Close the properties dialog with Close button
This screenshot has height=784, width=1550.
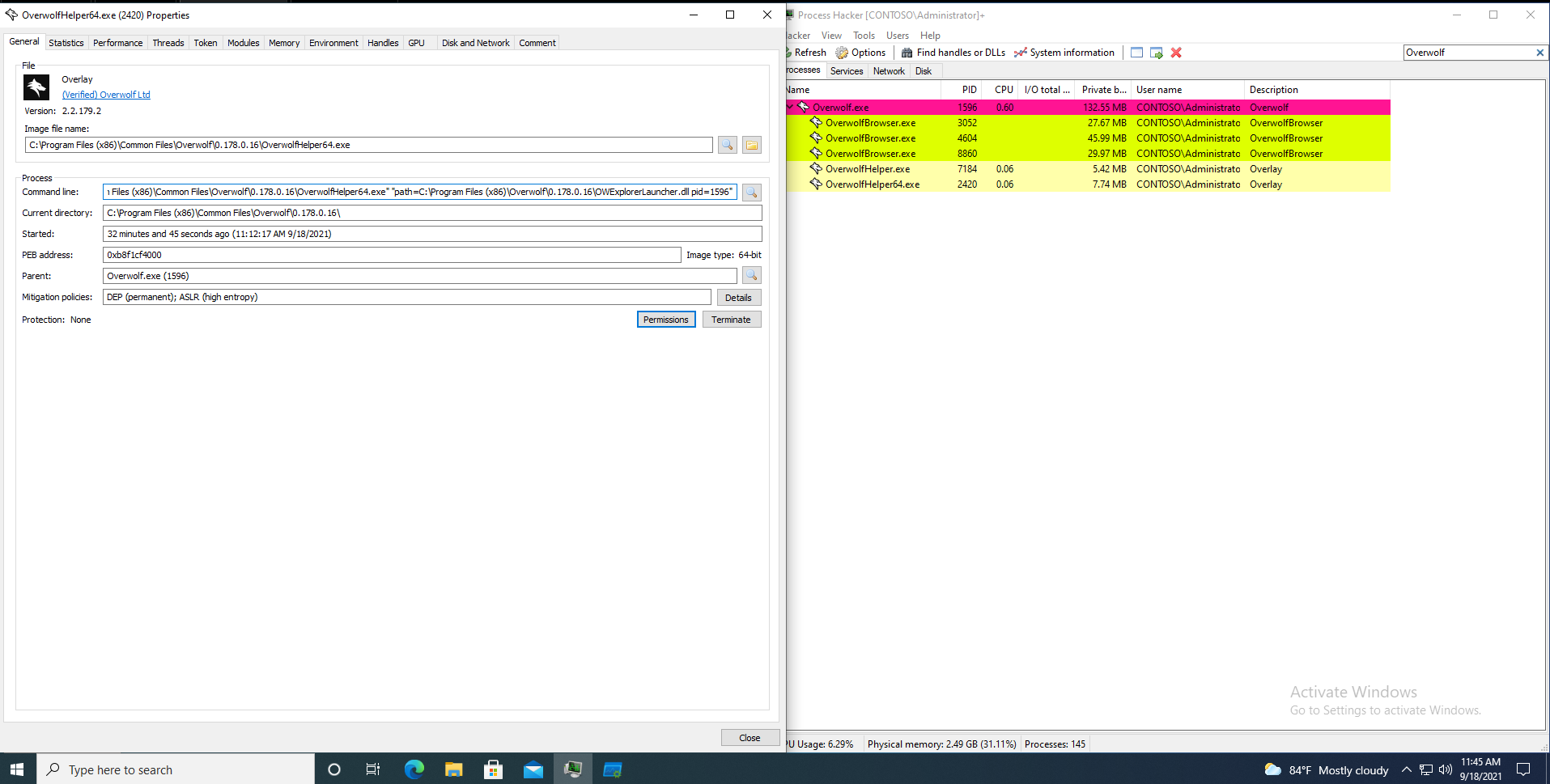point(750,738)
